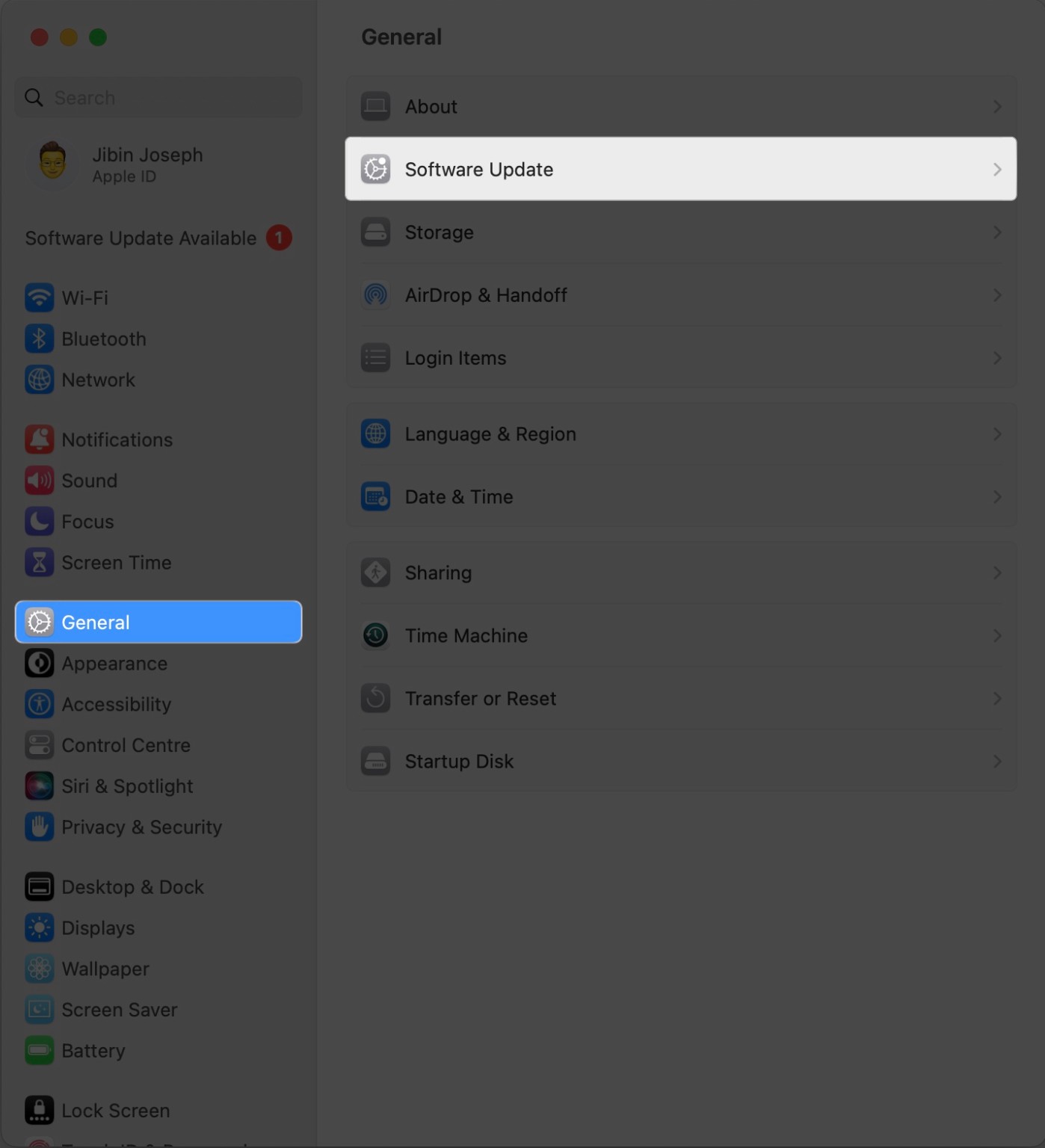Click the Bluetooth icon in sidebar

[39, 339]
